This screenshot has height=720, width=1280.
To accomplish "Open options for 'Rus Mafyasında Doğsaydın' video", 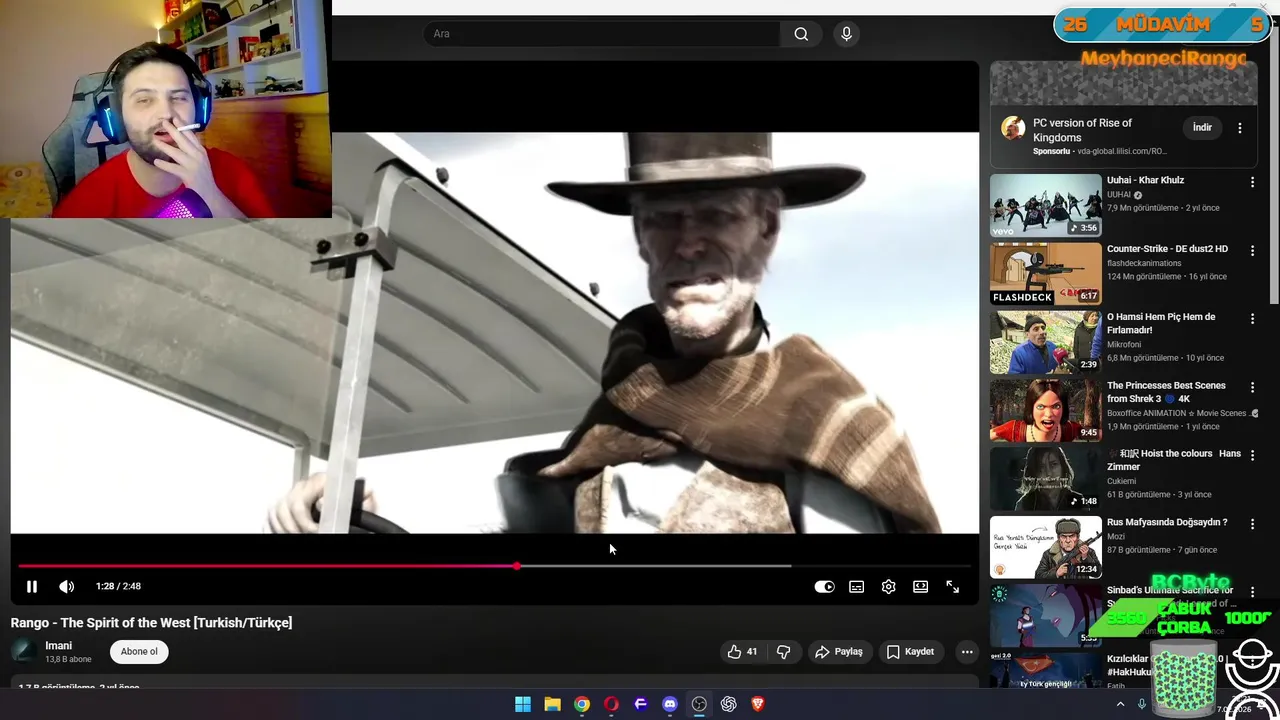I will (x=1252, y=524).
